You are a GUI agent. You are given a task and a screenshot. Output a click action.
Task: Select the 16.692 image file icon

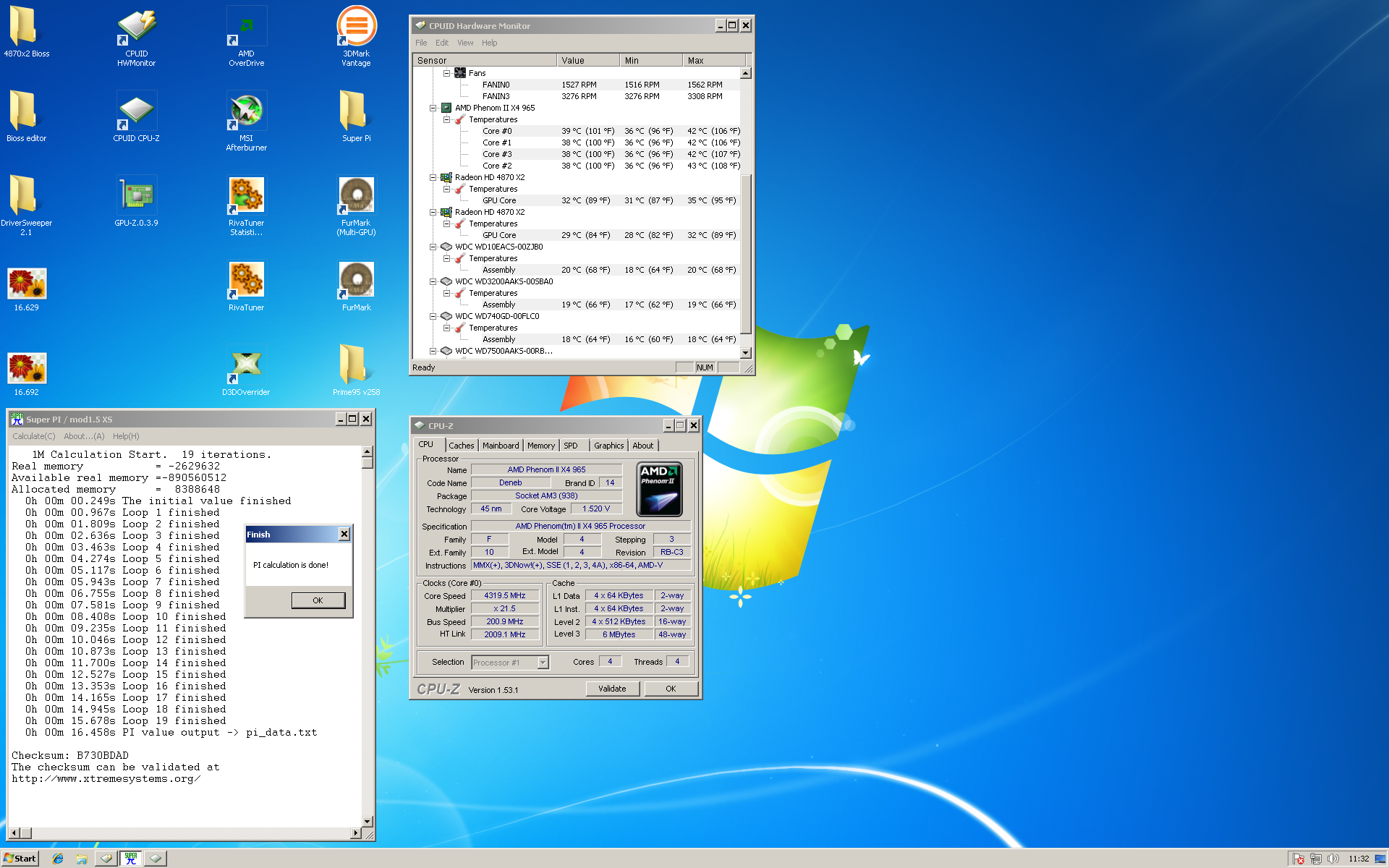coord(26,374)
